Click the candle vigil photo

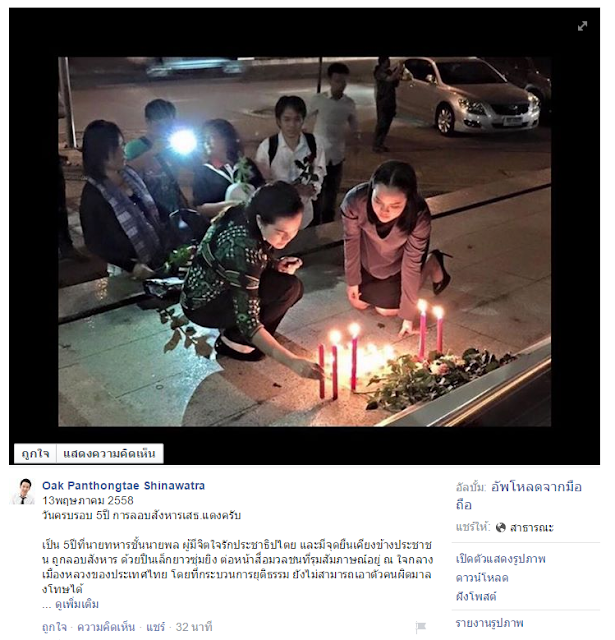tap(304, 242)
